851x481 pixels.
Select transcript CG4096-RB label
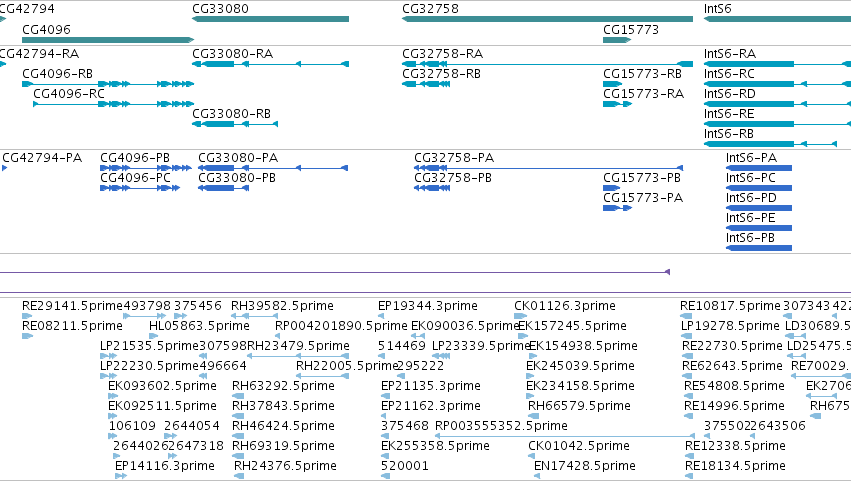click(58, 73)
